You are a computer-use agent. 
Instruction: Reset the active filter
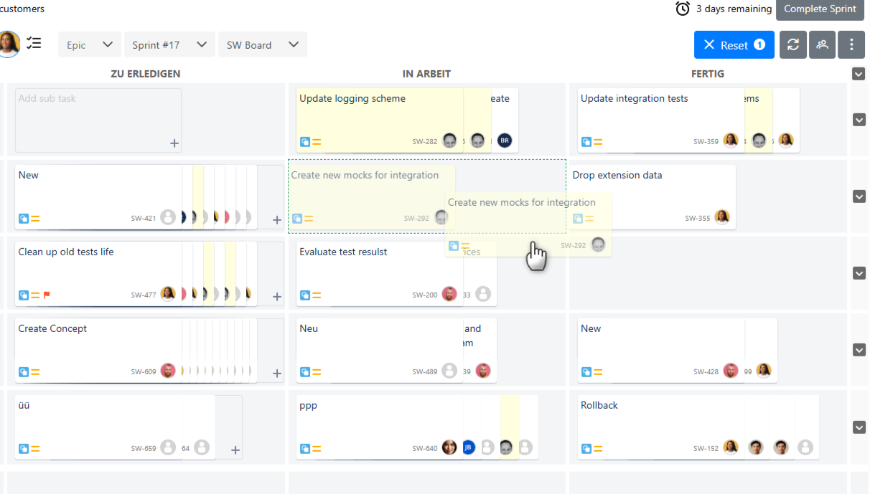point(734,45)
